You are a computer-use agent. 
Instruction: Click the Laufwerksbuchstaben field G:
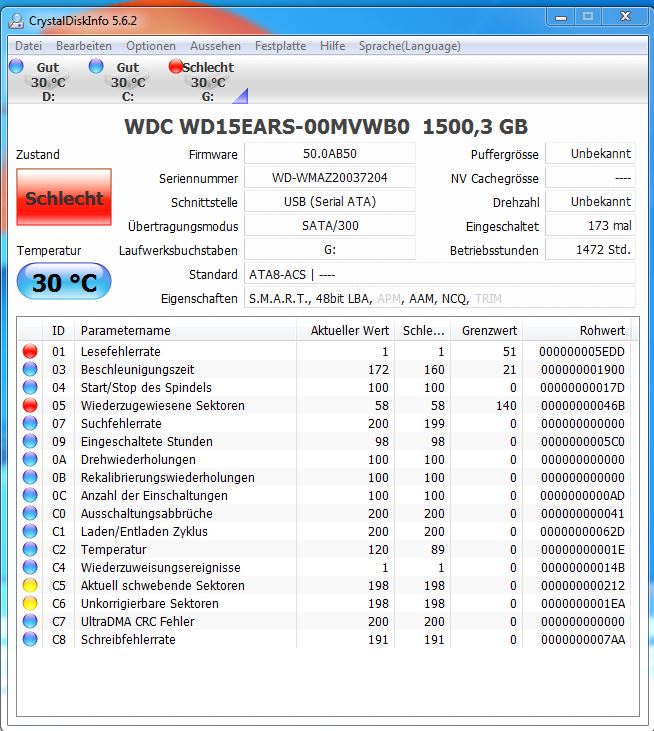330,250
